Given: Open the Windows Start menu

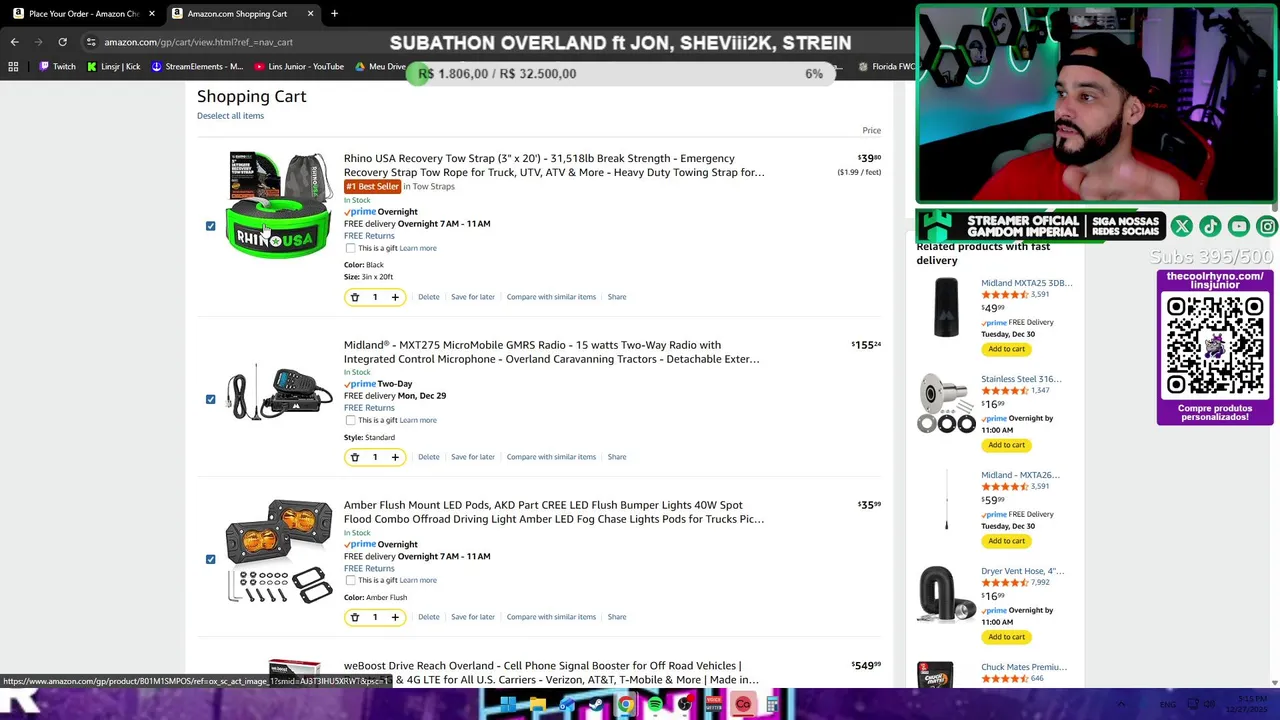Looking at the screenshot, I should [x=508, y=705].
